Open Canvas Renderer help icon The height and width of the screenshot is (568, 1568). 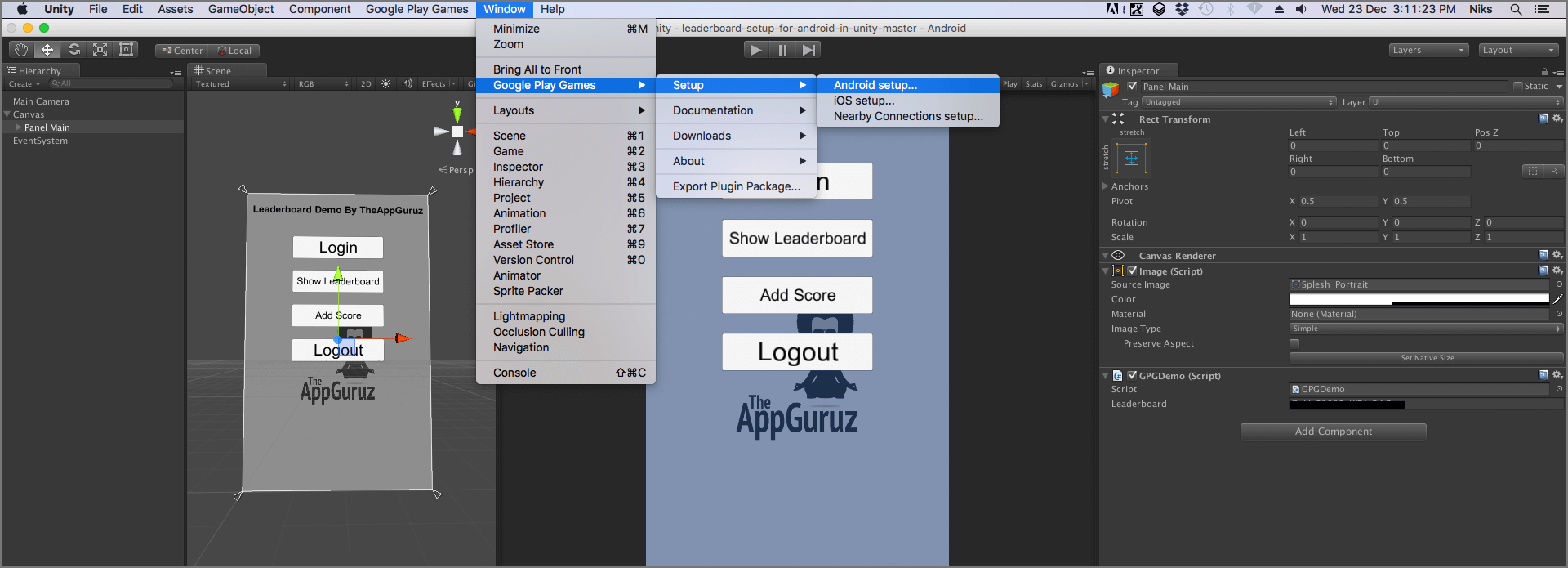tap(1543, 255)
